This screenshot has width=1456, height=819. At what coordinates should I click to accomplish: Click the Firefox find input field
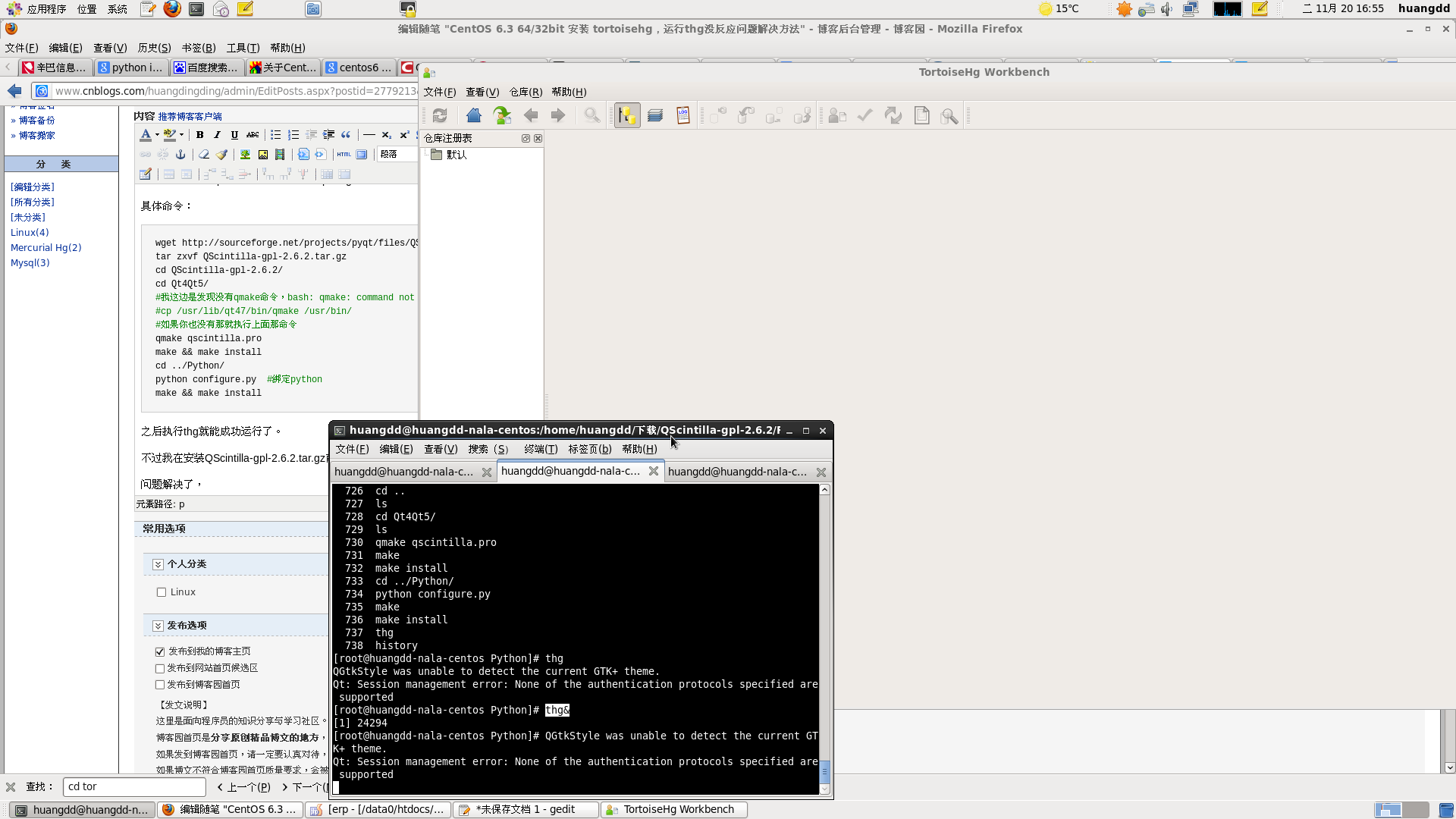click(x=134, y=787)
